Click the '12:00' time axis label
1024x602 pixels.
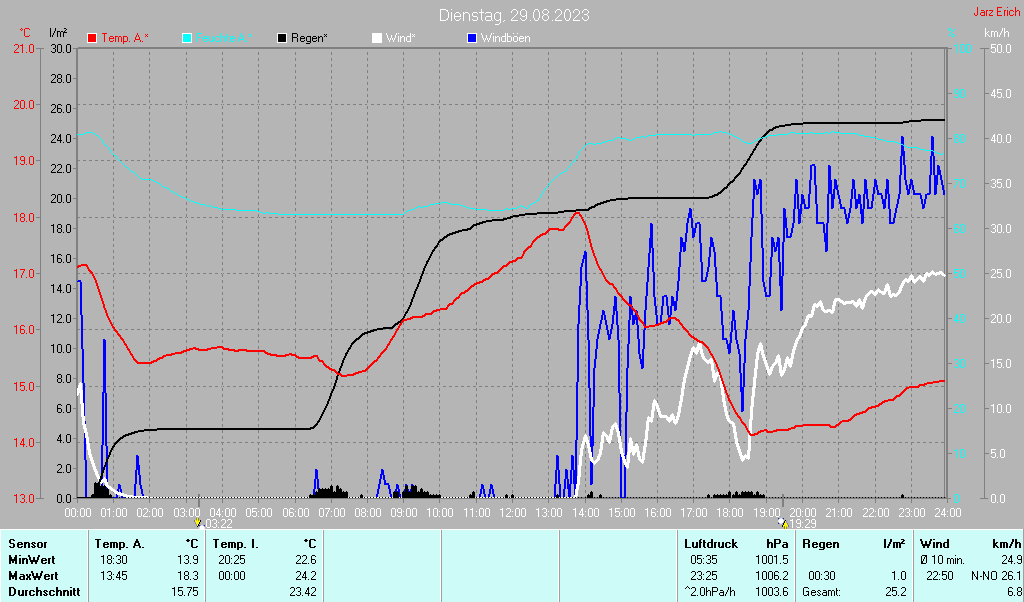click(x=512, y=513)
